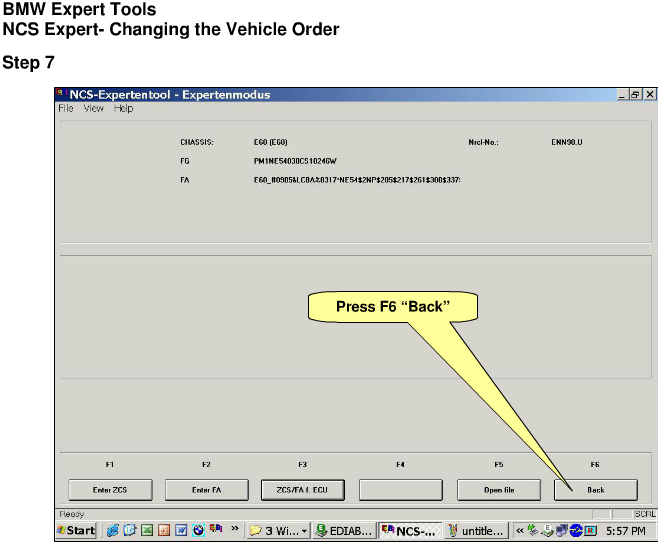Launch Excel from quick launch
This screenshot has width=658, height=543.
147,530
